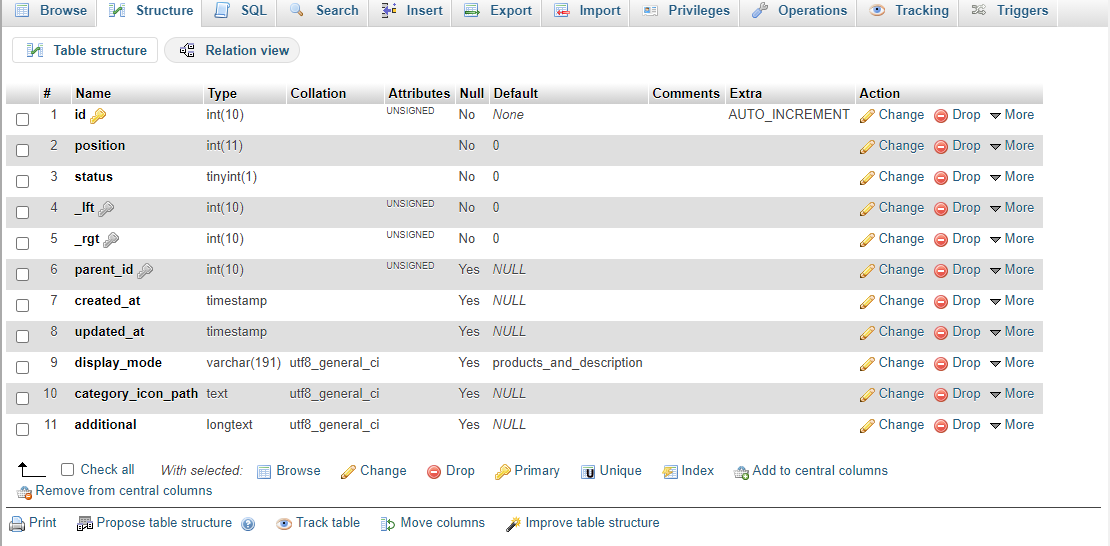Click the pencil Change icon for _rgt row

coord(867,240)
